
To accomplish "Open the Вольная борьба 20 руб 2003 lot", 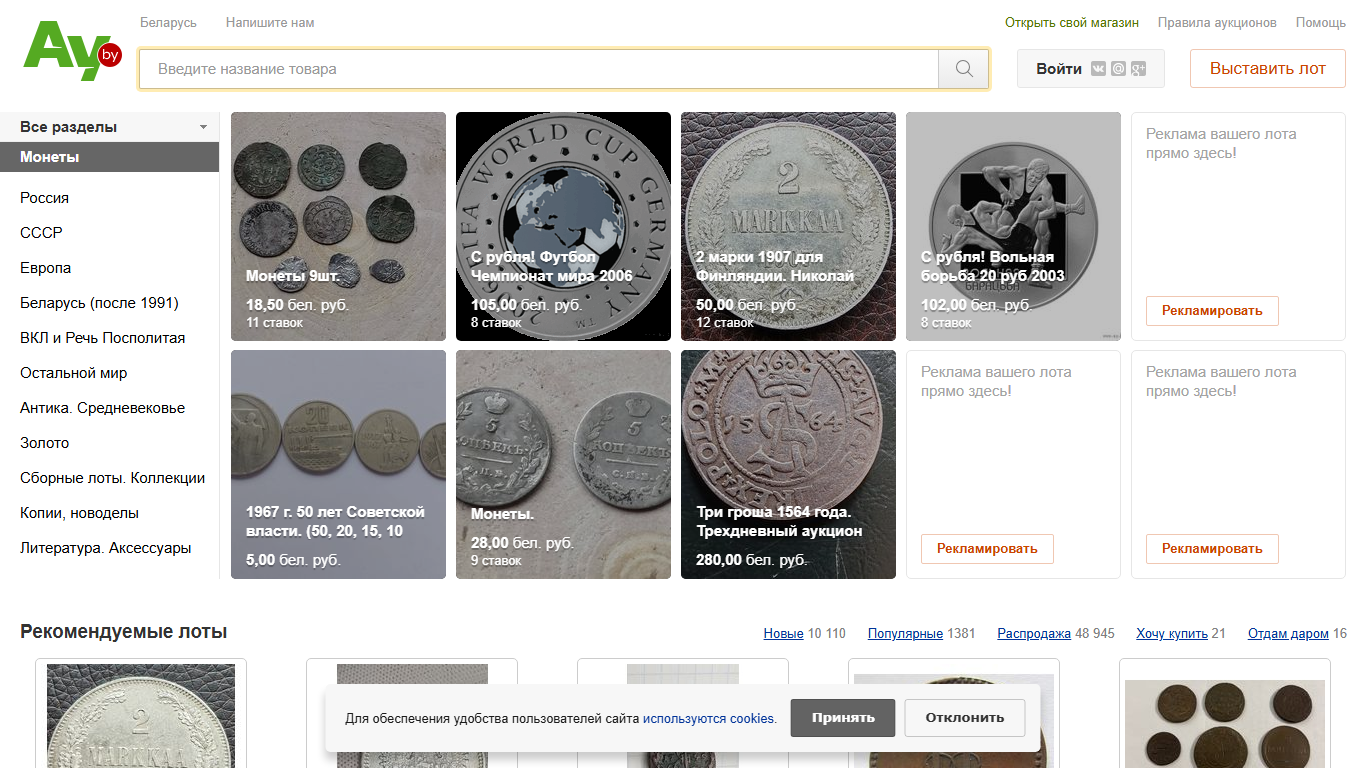I will (x=1013, y=226).
